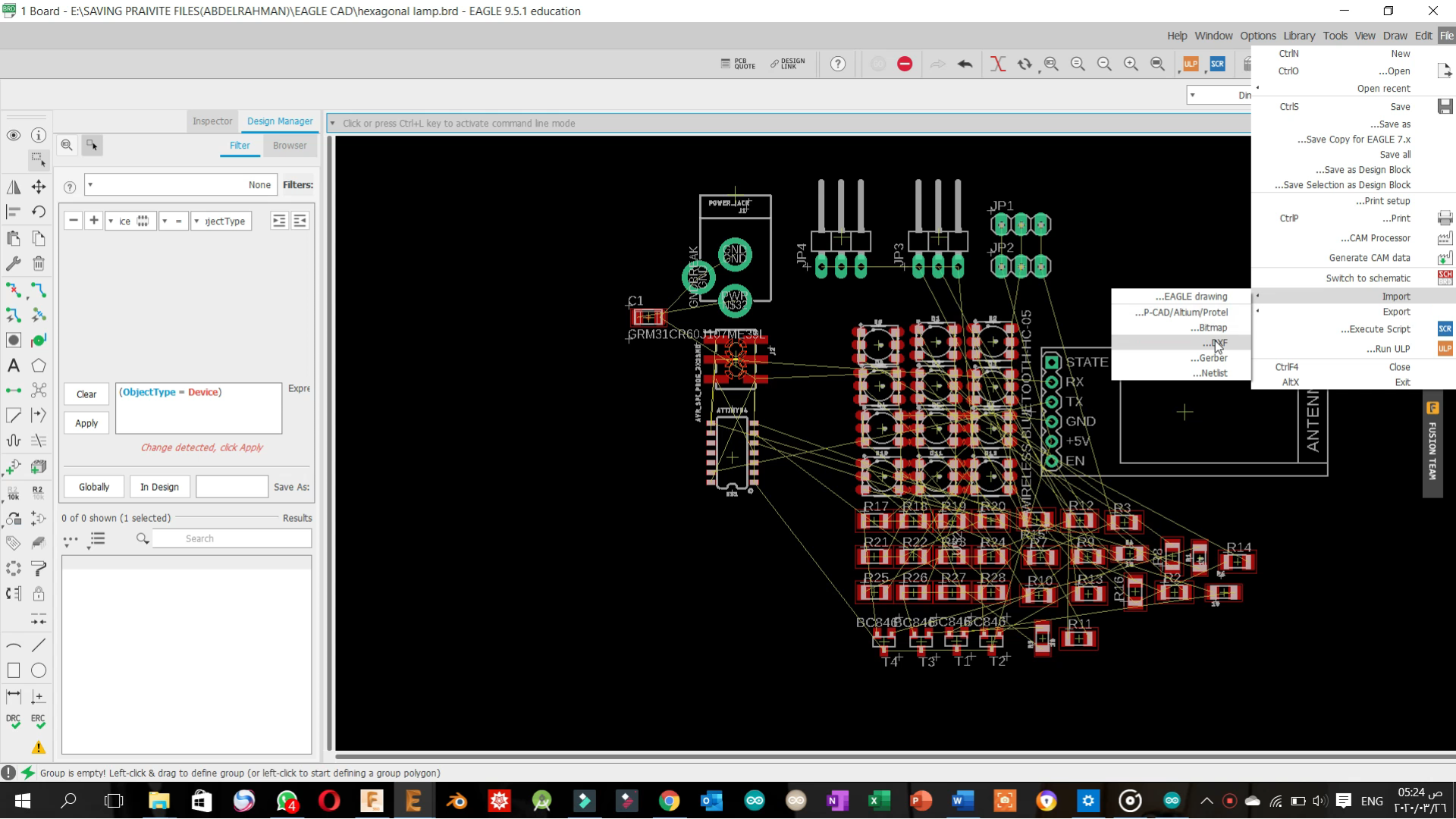
Task: Select the Text tool
Action: (14, 366)
